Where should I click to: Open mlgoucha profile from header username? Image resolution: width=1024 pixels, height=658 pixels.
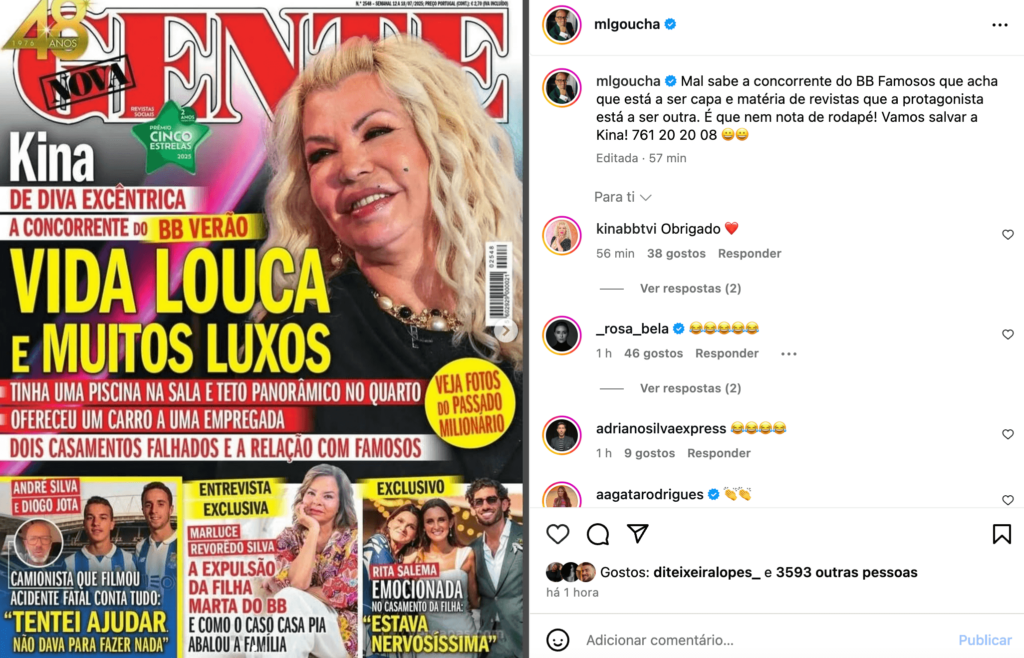click(627, 24)
